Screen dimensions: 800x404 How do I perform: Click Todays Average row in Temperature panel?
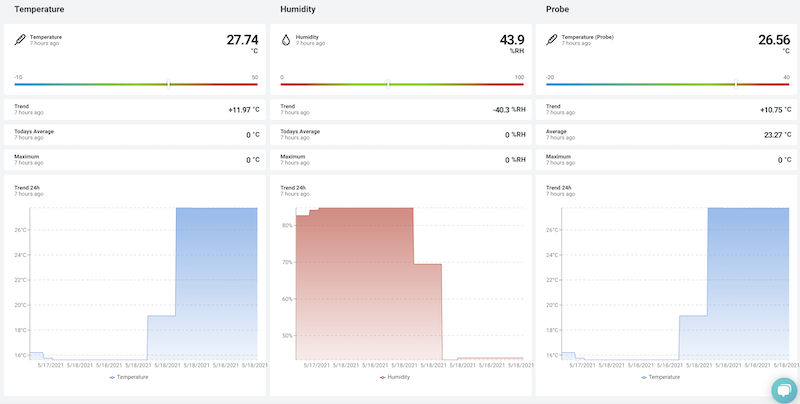pyautogui.click(x=136, y=134)
